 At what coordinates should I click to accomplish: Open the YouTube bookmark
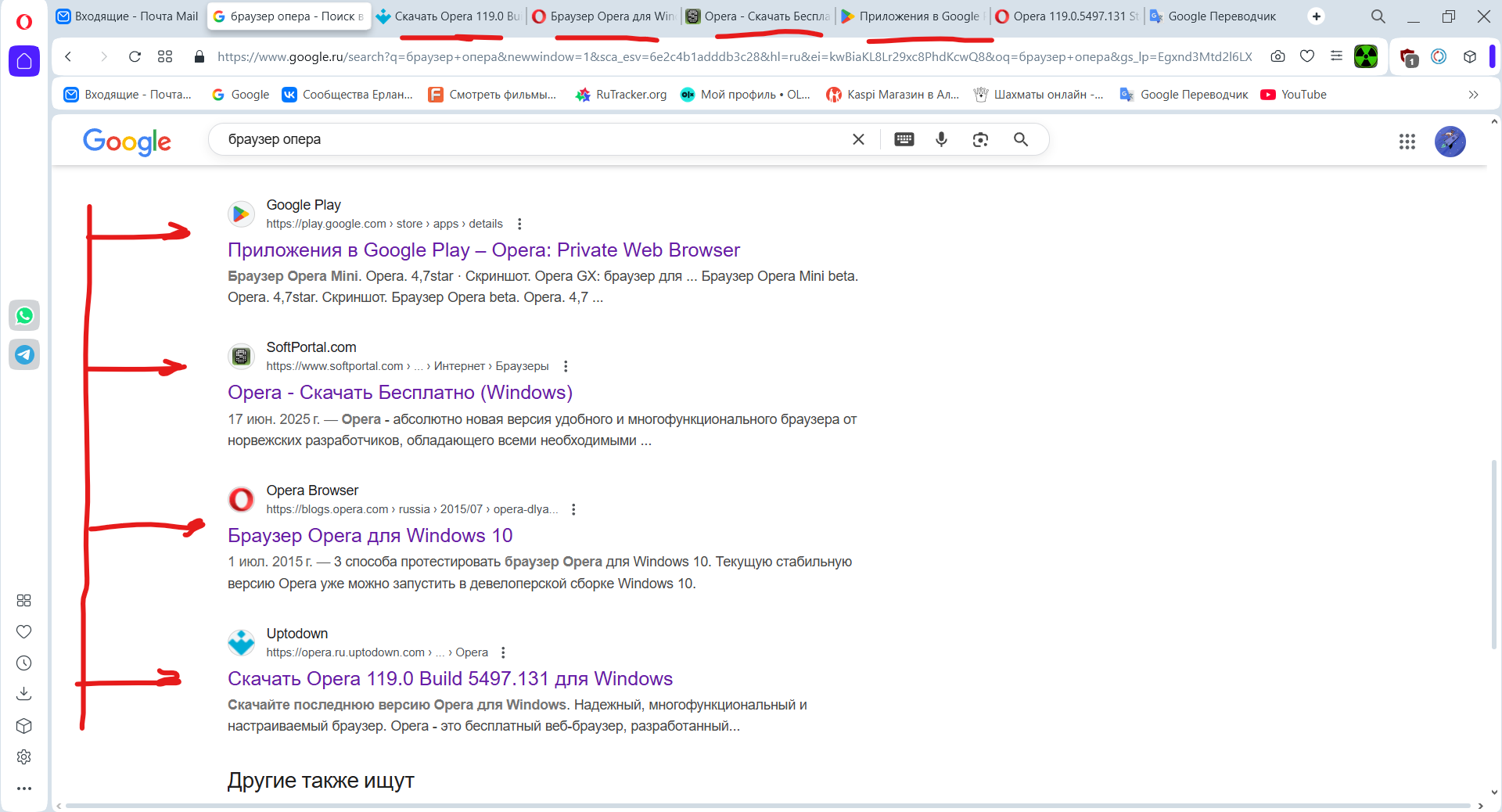tap(1294, 95)
